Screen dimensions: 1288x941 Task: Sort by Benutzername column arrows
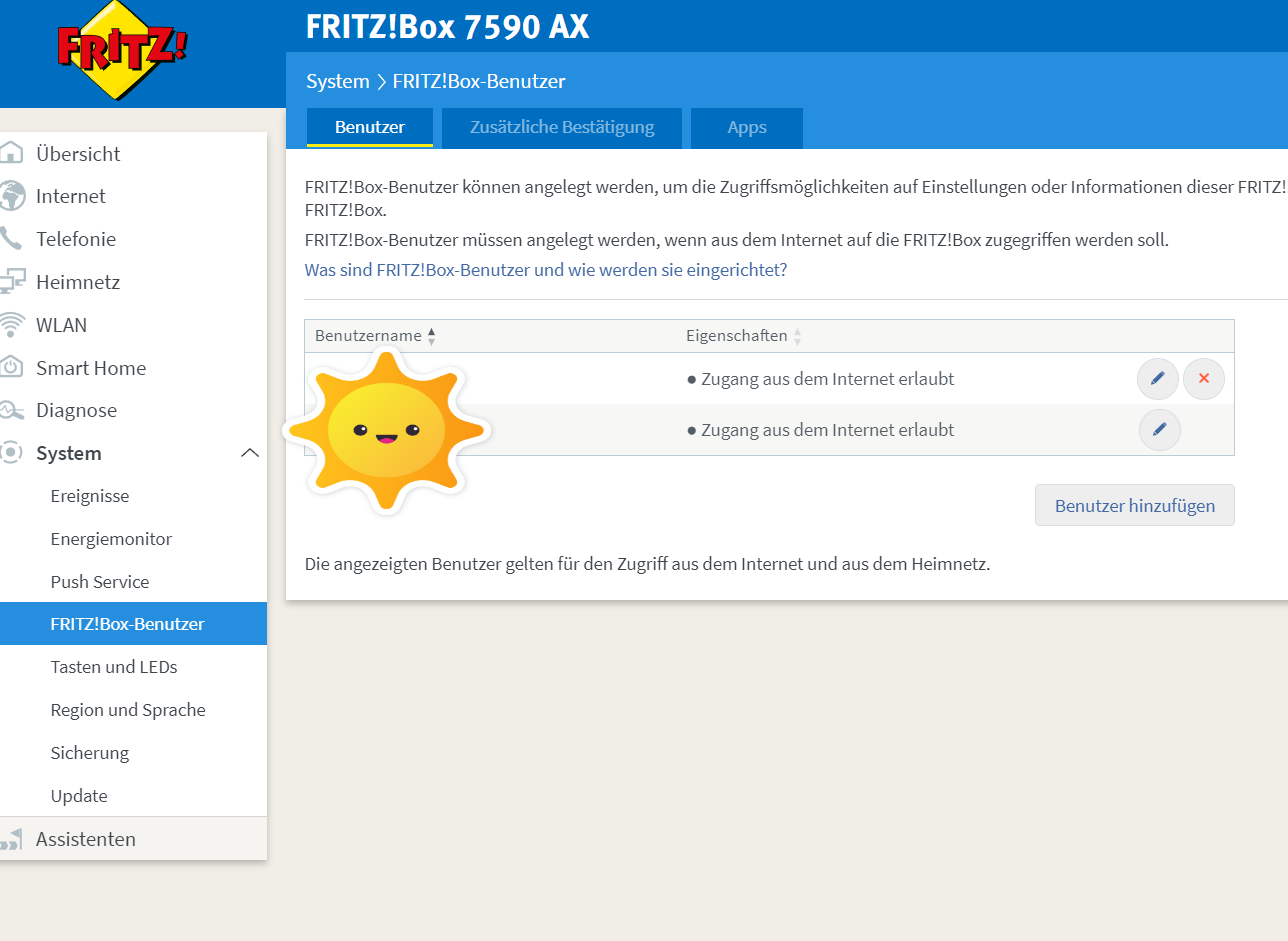431,337
